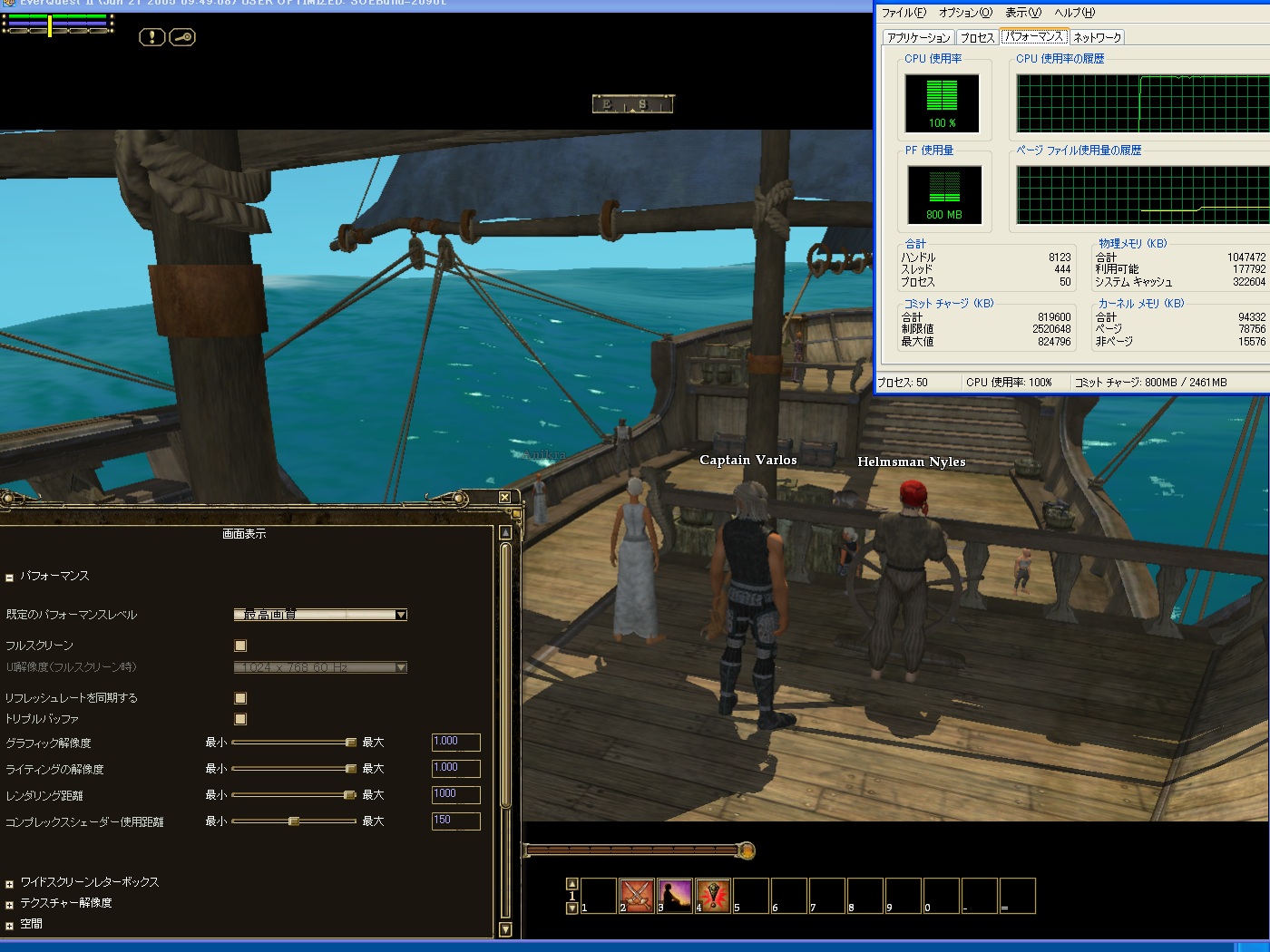Click the コンプレックスシェーダー value field showing 150

(x=455, y=821)
